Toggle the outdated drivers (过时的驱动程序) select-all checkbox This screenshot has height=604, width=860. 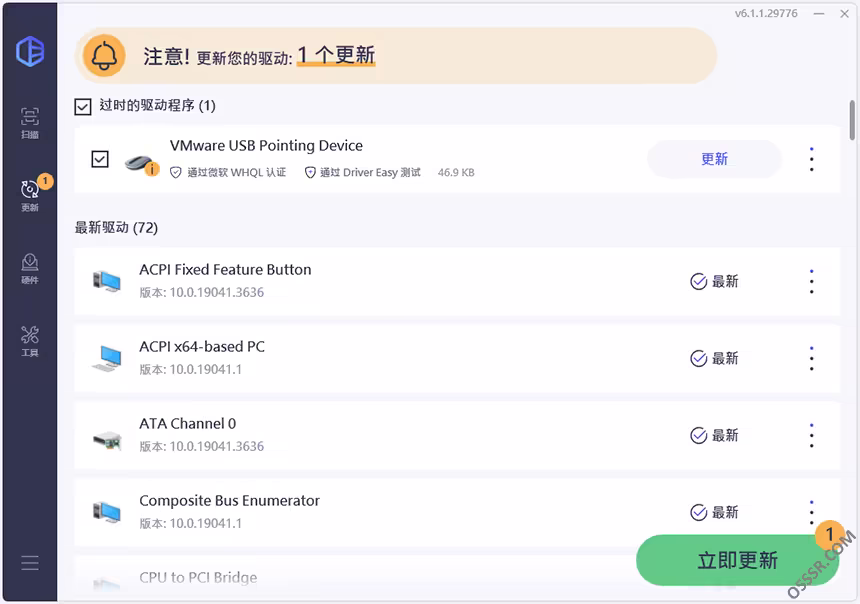(83, 106)
